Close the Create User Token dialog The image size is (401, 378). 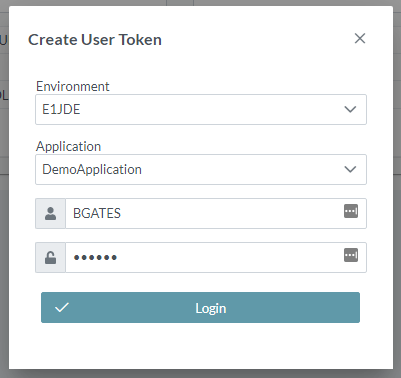360,38
